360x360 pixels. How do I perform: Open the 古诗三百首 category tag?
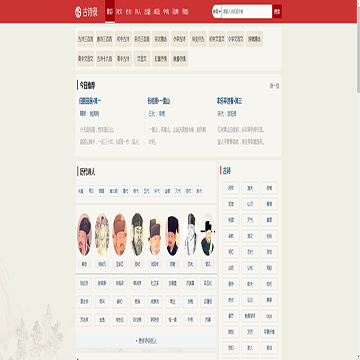pyautogui.click(x=86, y=39)
